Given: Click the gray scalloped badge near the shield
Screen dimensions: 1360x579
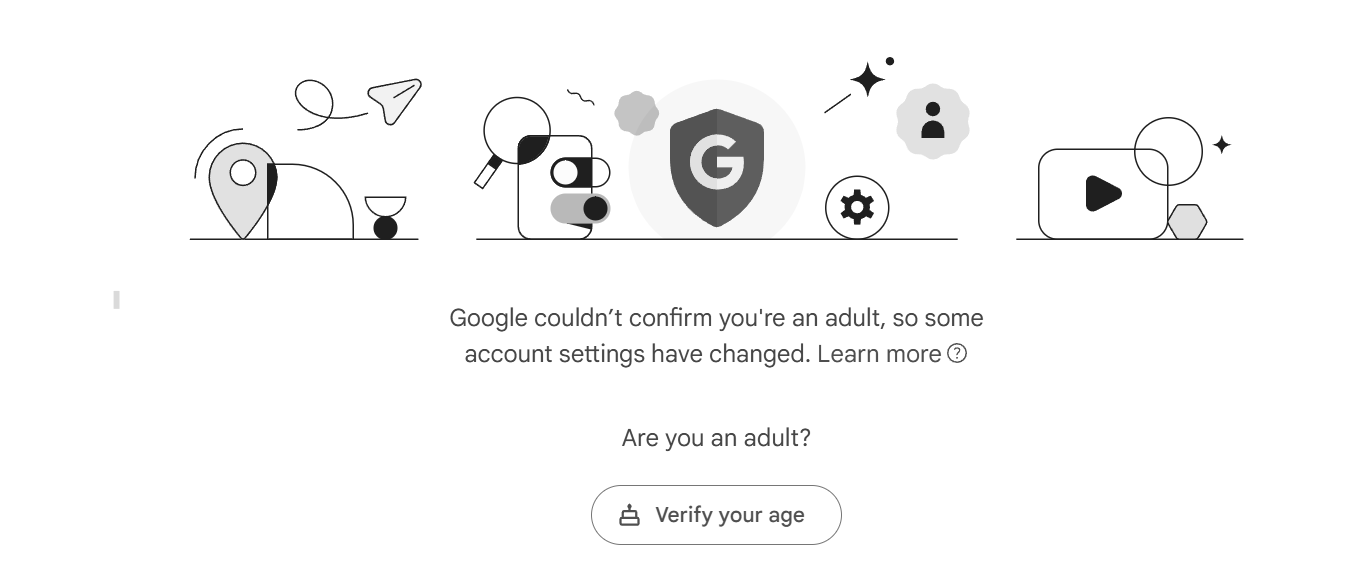Looking at the screenshot, I should point(636,113).
